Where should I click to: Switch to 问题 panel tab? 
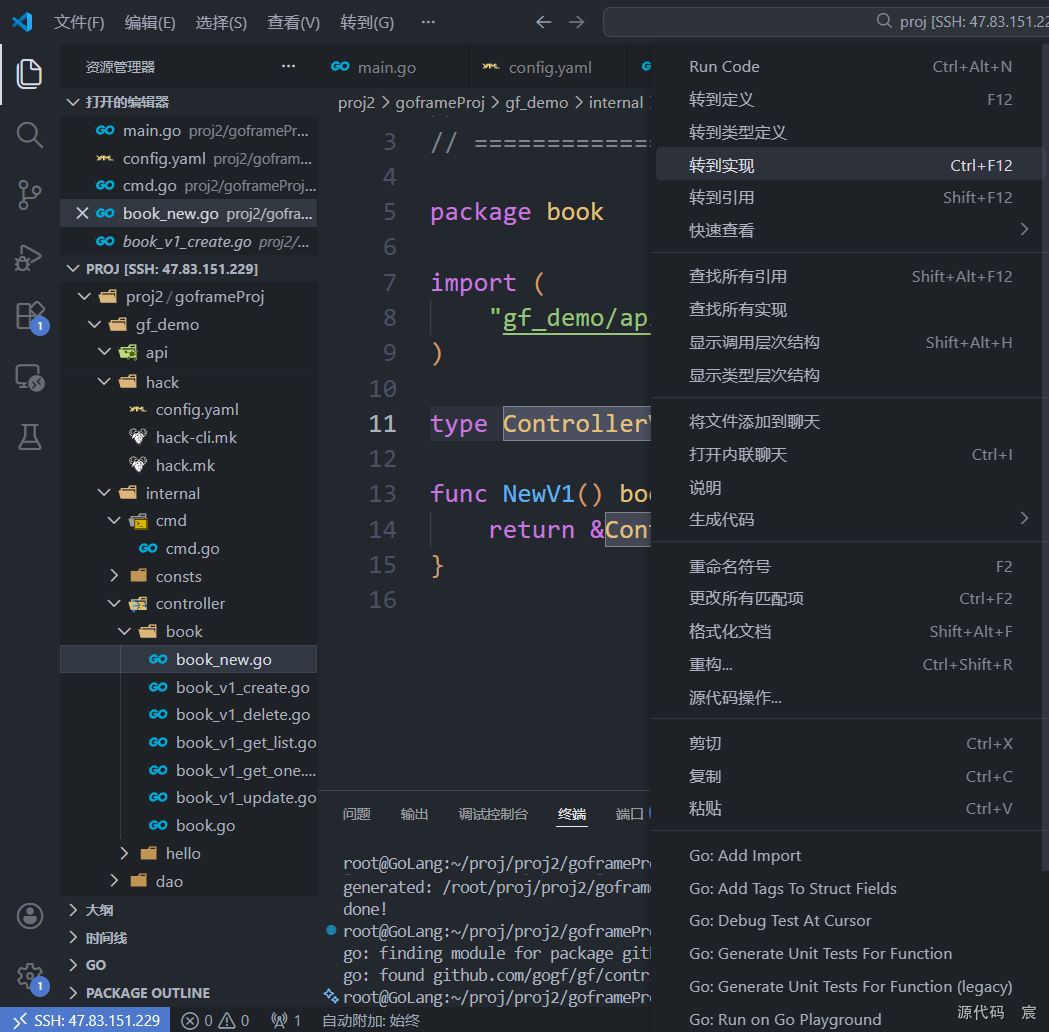[x=357, y=814]
